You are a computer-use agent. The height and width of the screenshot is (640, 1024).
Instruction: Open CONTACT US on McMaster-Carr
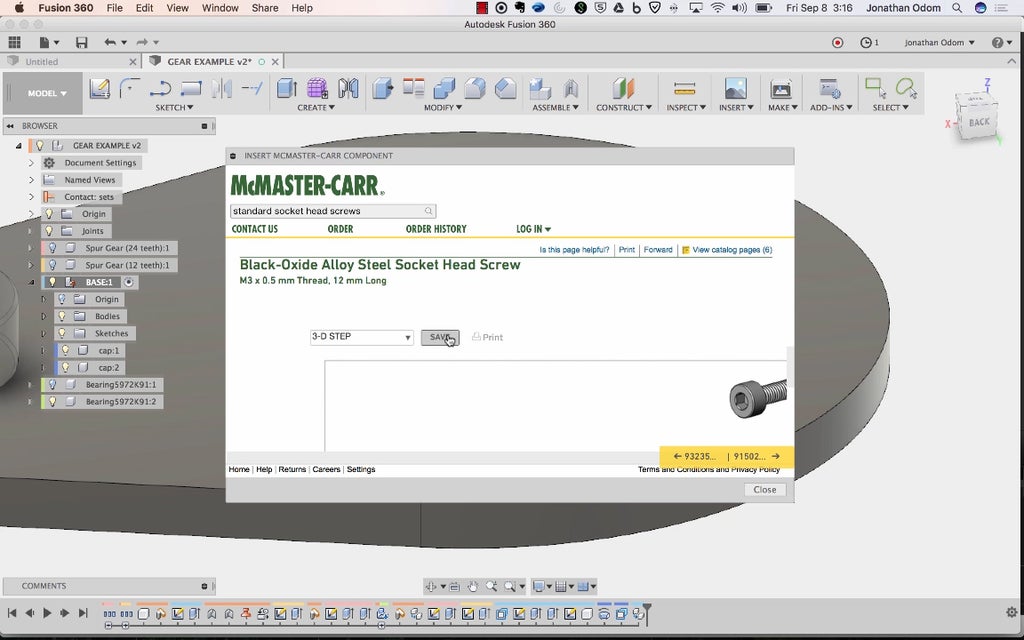tap(255, 229)
